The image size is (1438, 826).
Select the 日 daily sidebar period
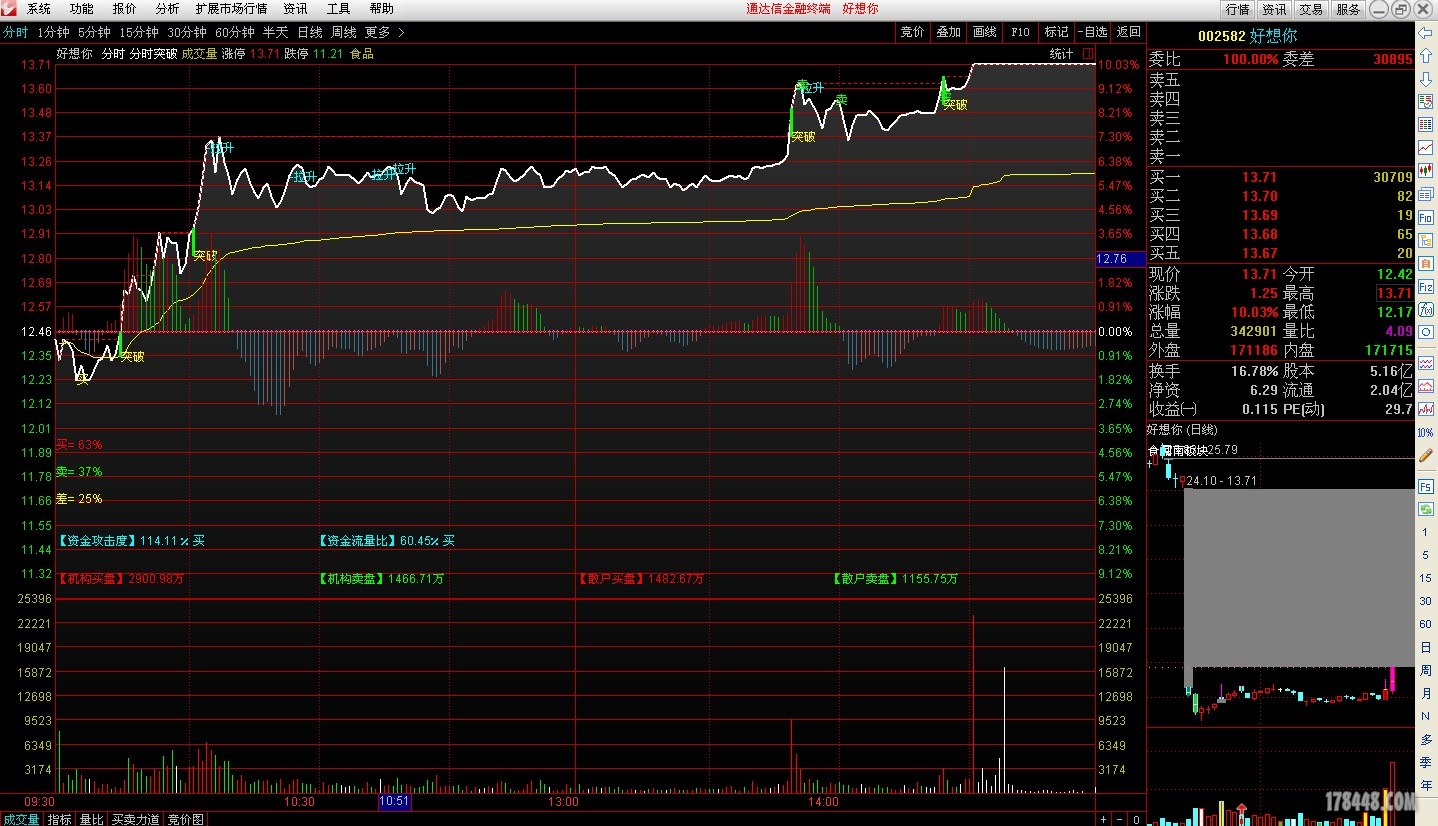point(1426,647)
